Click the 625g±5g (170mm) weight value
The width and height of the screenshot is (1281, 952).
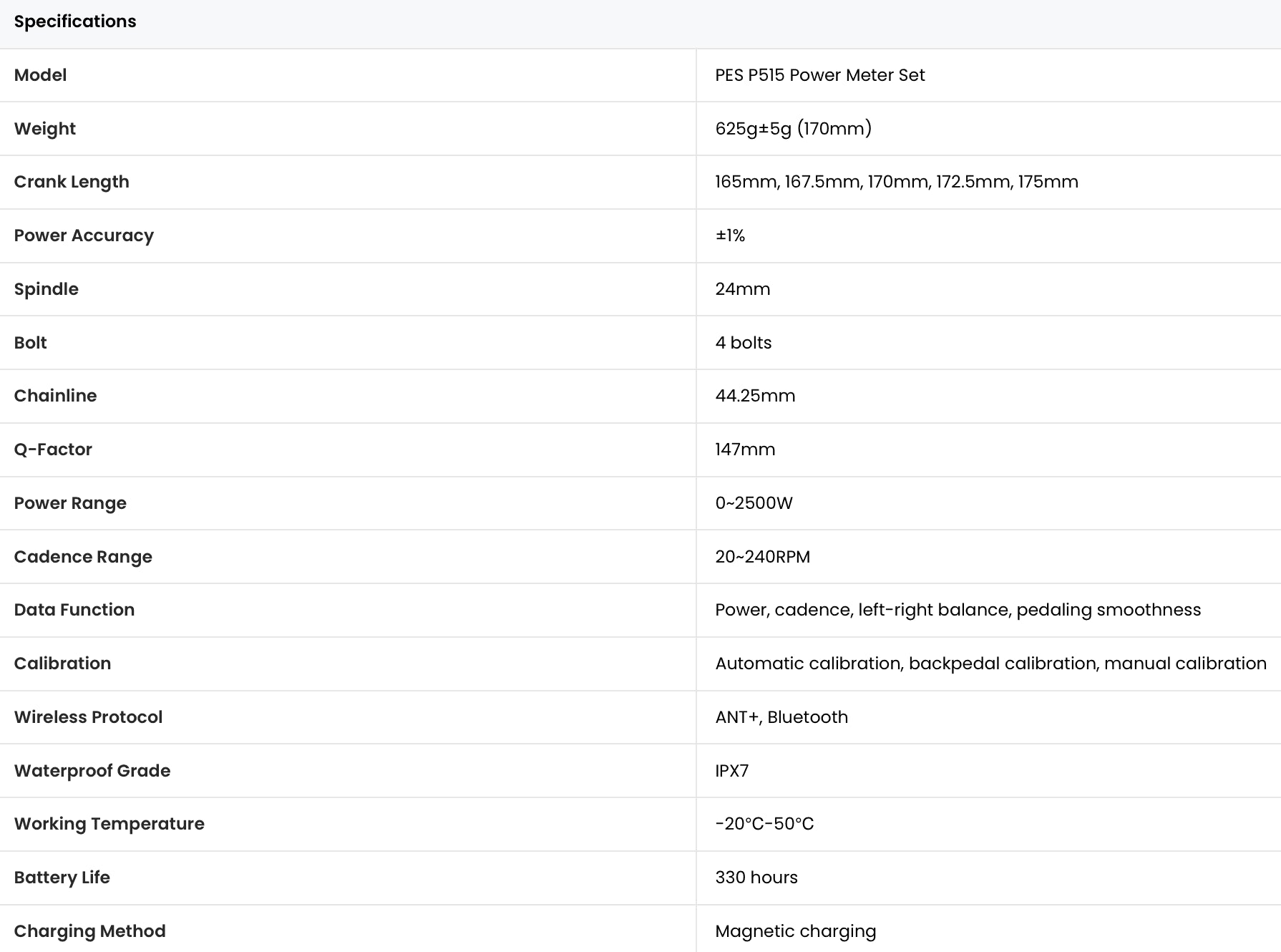point(793,129)
